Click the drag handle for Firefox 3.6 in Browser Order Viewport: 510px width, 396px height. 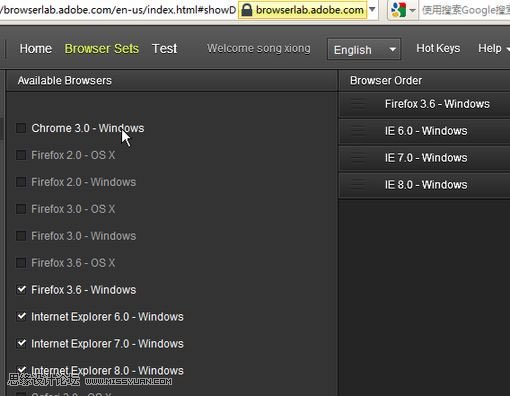358,104
